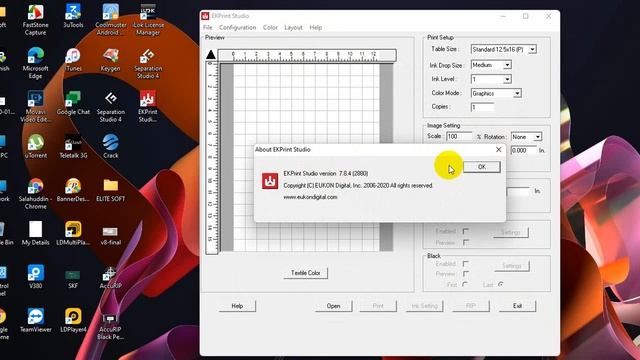This screenshot has height=360, width=640.
Task: Open iLok License Manager icon
Action: [148, 20]
